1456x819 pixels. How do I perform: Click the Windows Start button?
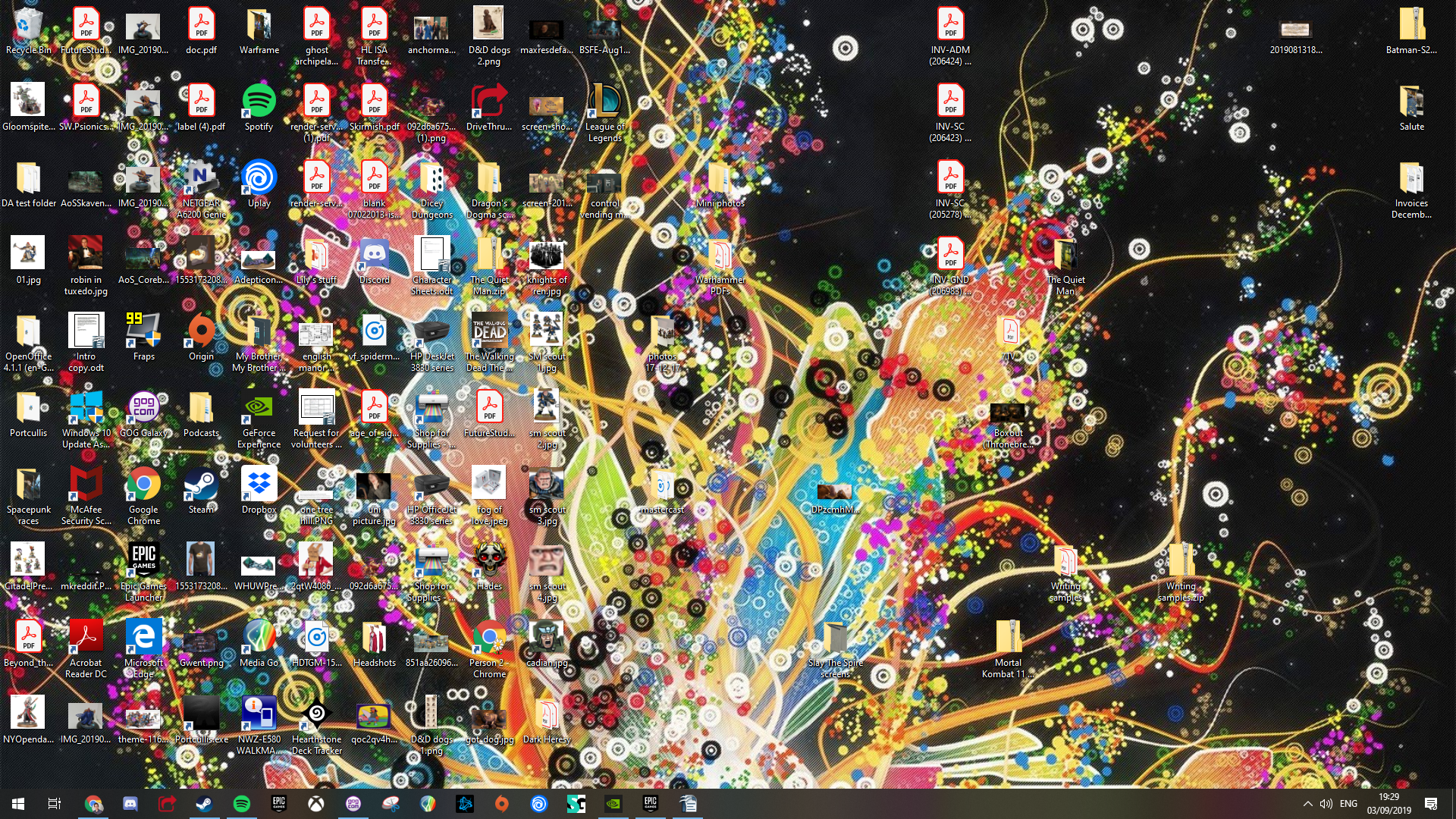18,804
